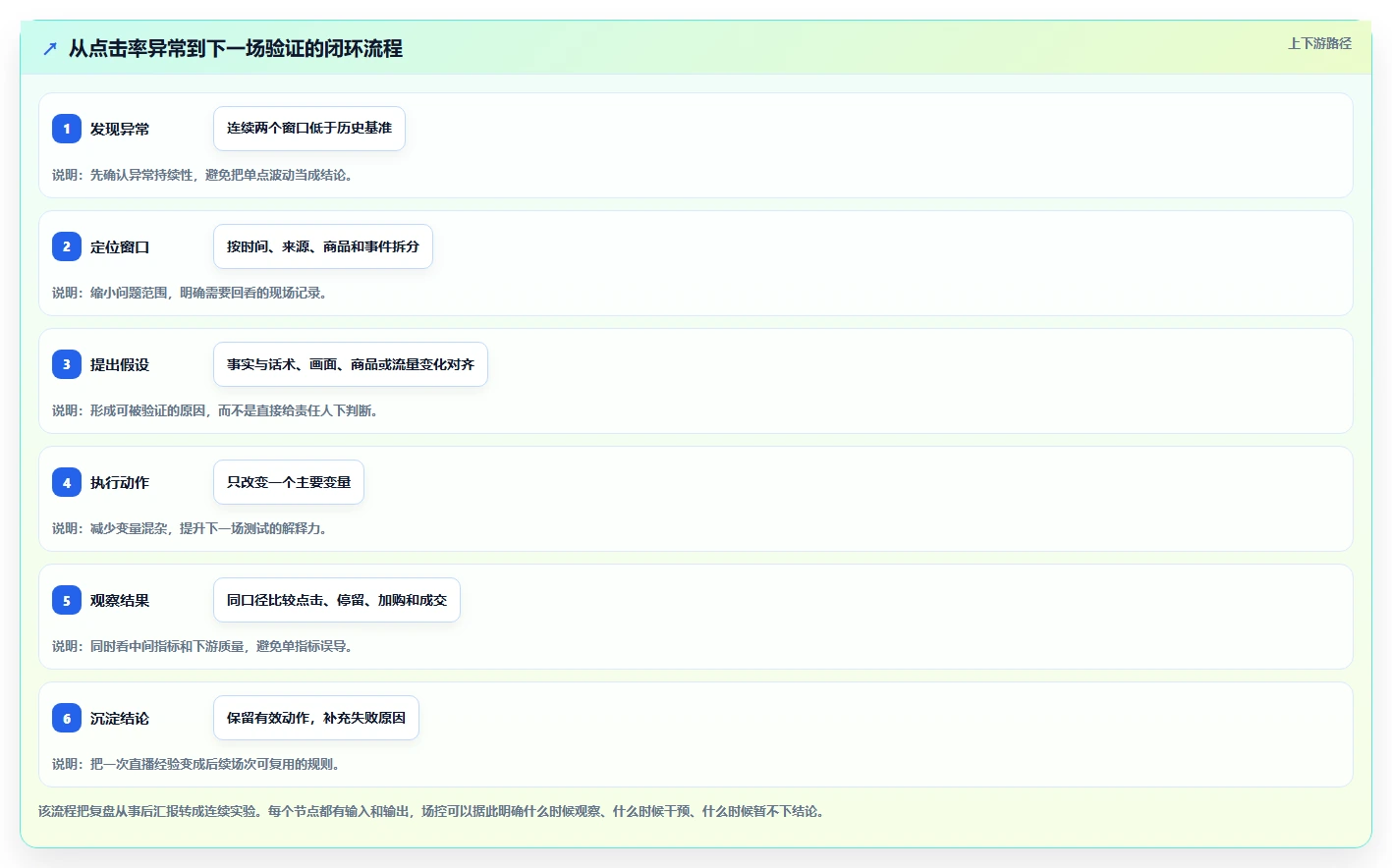1392x868 pixels.
Task: Select step number 5 badge
Action: tap(67, 600)
